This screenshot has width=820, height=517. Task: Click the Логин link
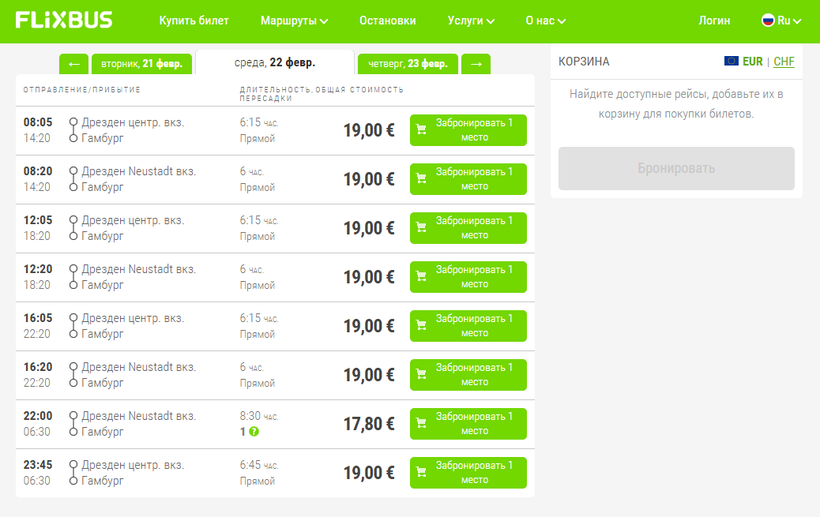point(714,20)
